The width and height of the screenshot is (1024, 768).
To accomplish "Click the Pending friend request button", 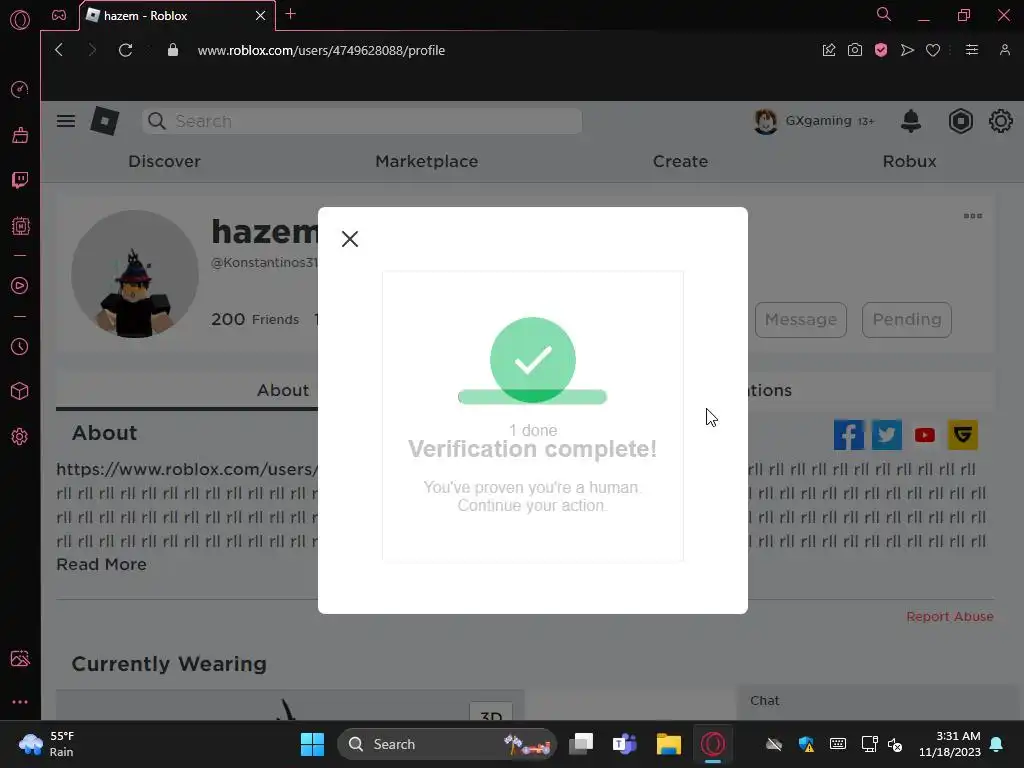I will [x=906, y=319].
